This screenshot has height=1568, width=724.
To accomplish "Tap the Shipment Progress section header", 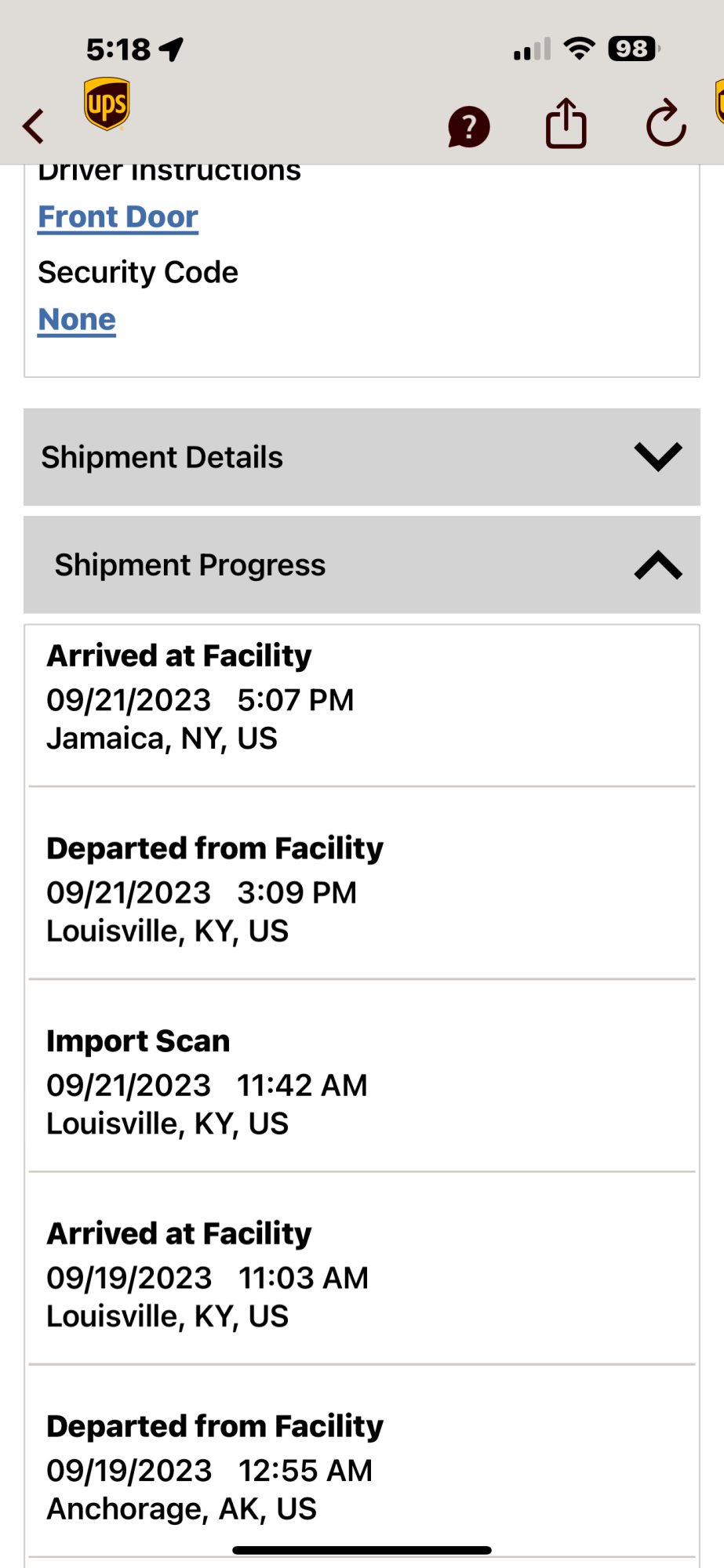I will click(x=190, y=565).
